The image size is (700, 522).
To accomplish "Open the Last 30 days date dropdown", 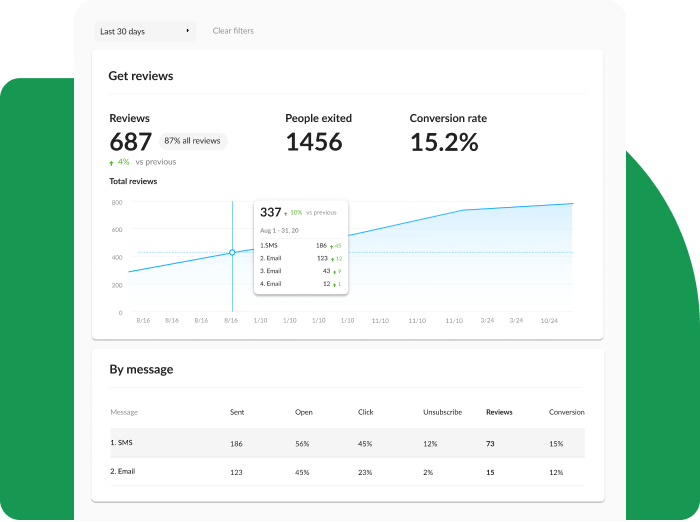I will coord(145,31).
